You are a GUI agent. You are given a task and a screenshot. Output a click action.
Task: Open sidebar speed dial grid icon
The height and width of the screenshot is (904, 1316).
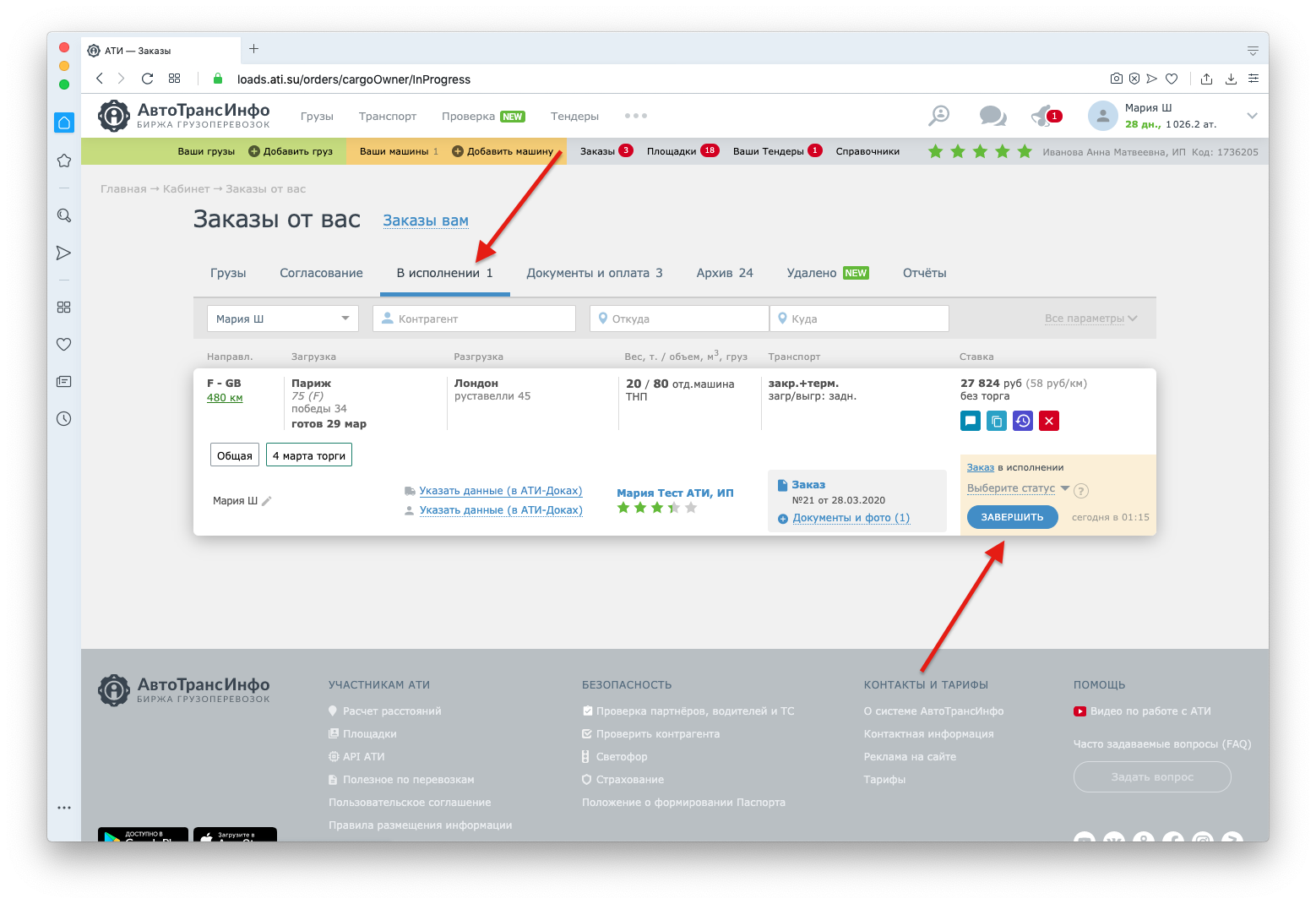64,308
